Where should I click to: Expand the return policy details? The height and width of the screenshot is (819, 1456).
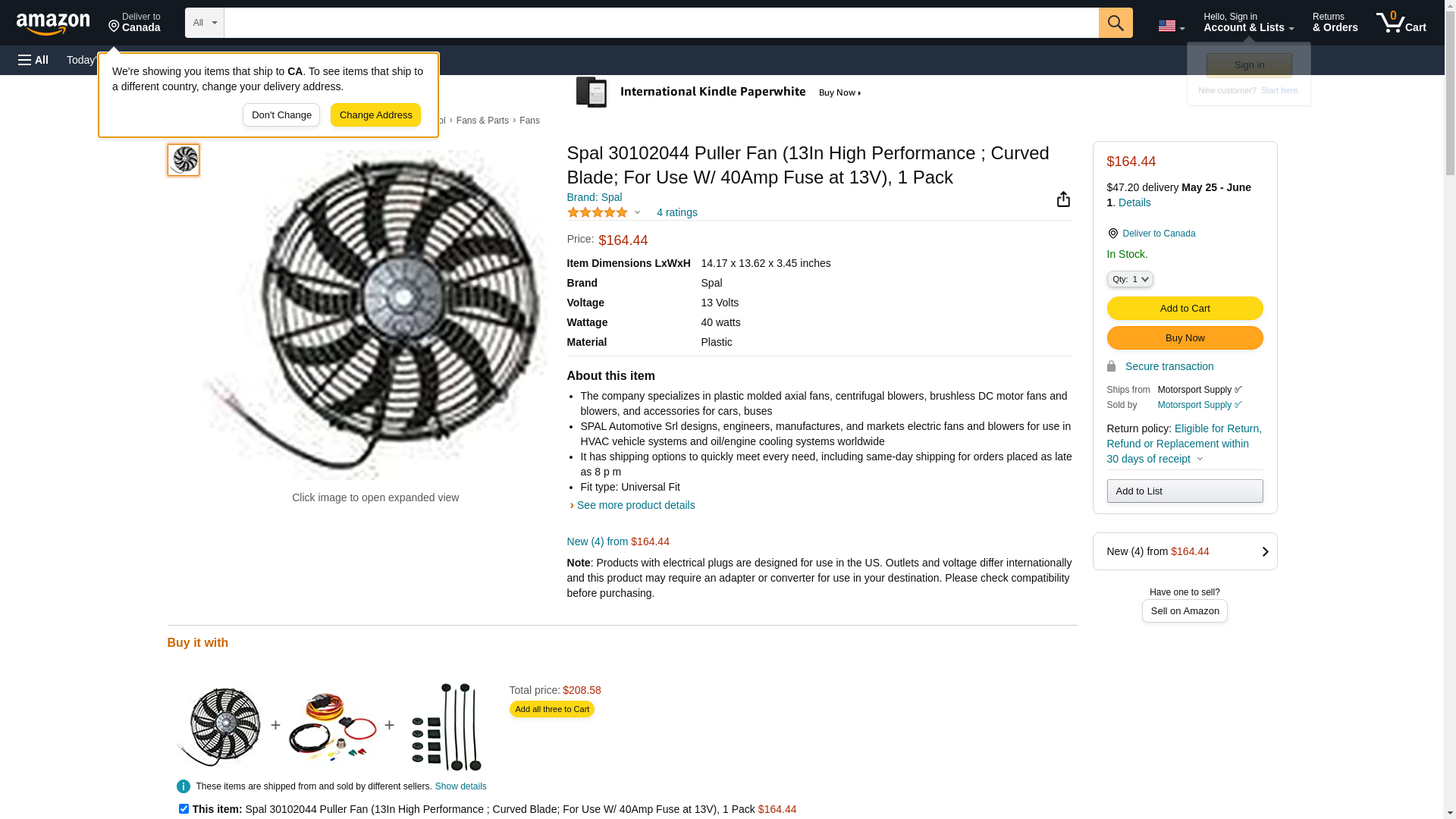(1200, 460)
